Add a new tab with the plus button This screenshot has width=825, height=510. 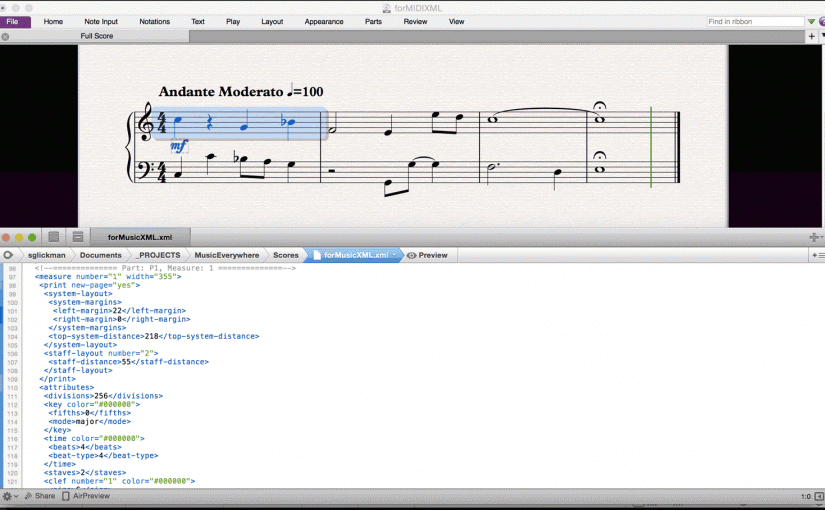[x=811, y=36]
